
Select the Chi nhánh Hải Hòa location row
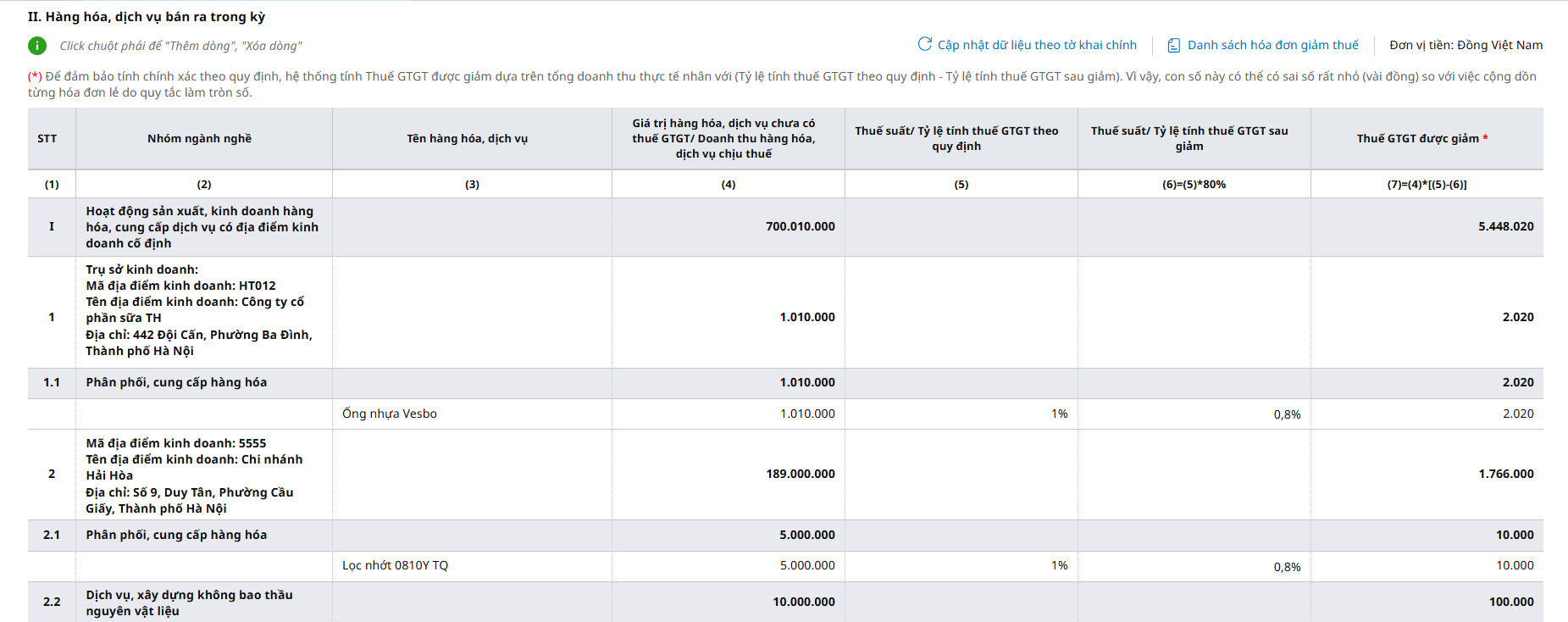785,475
